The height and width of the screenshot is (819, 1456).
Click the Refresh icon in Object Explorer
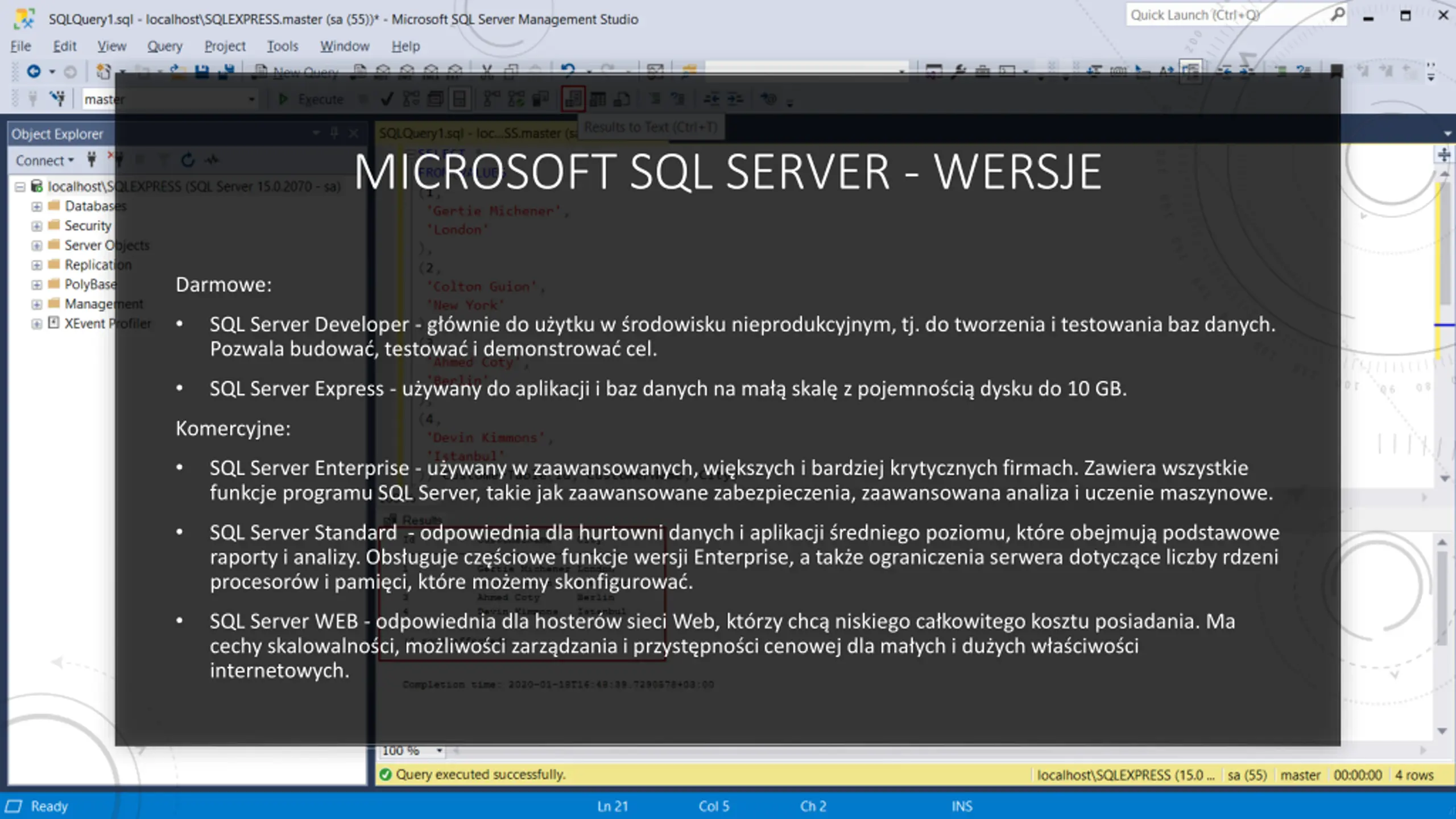click(188, 160)
